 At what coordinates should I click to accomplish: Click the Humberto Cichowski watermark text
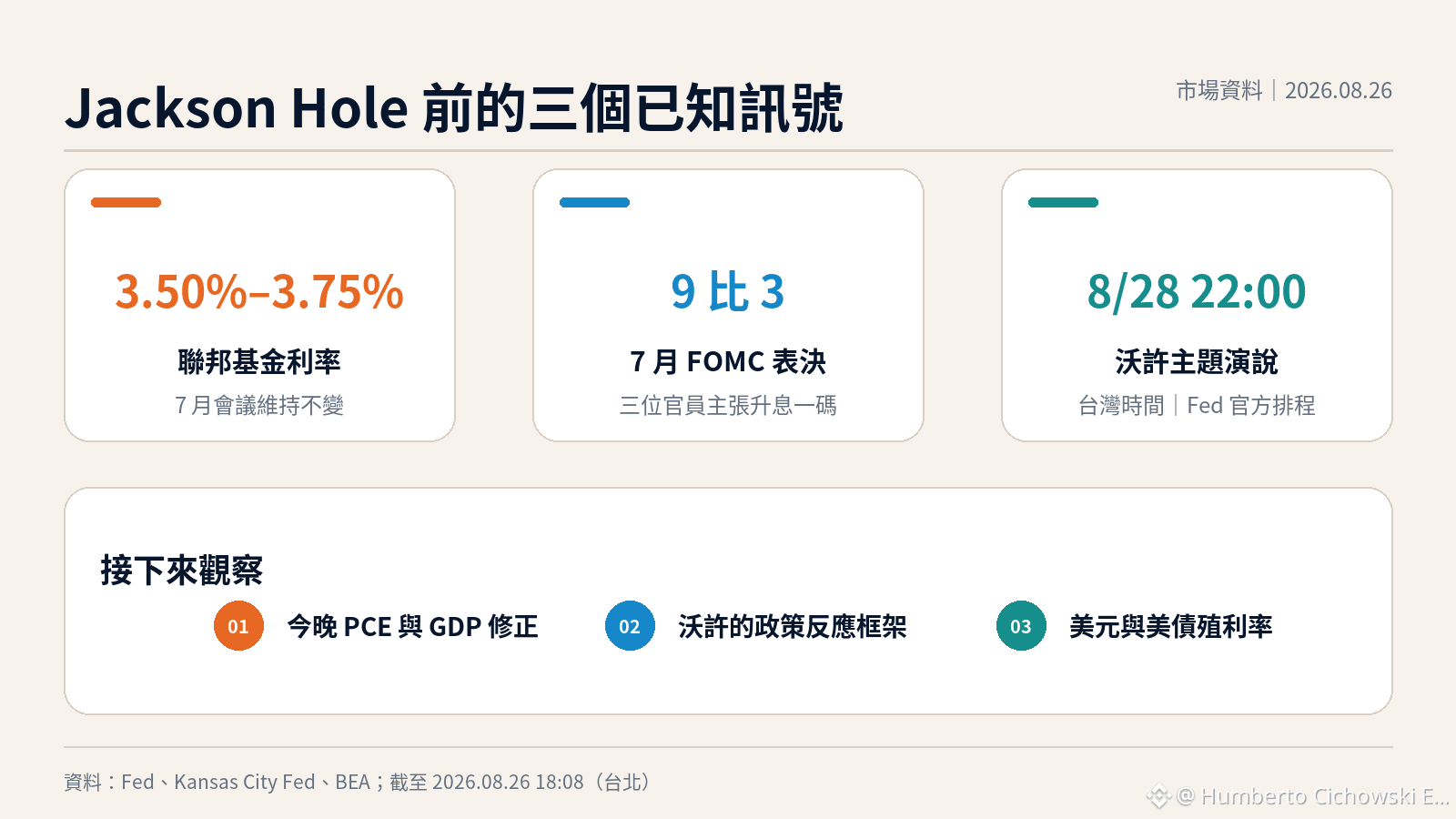1313,796
